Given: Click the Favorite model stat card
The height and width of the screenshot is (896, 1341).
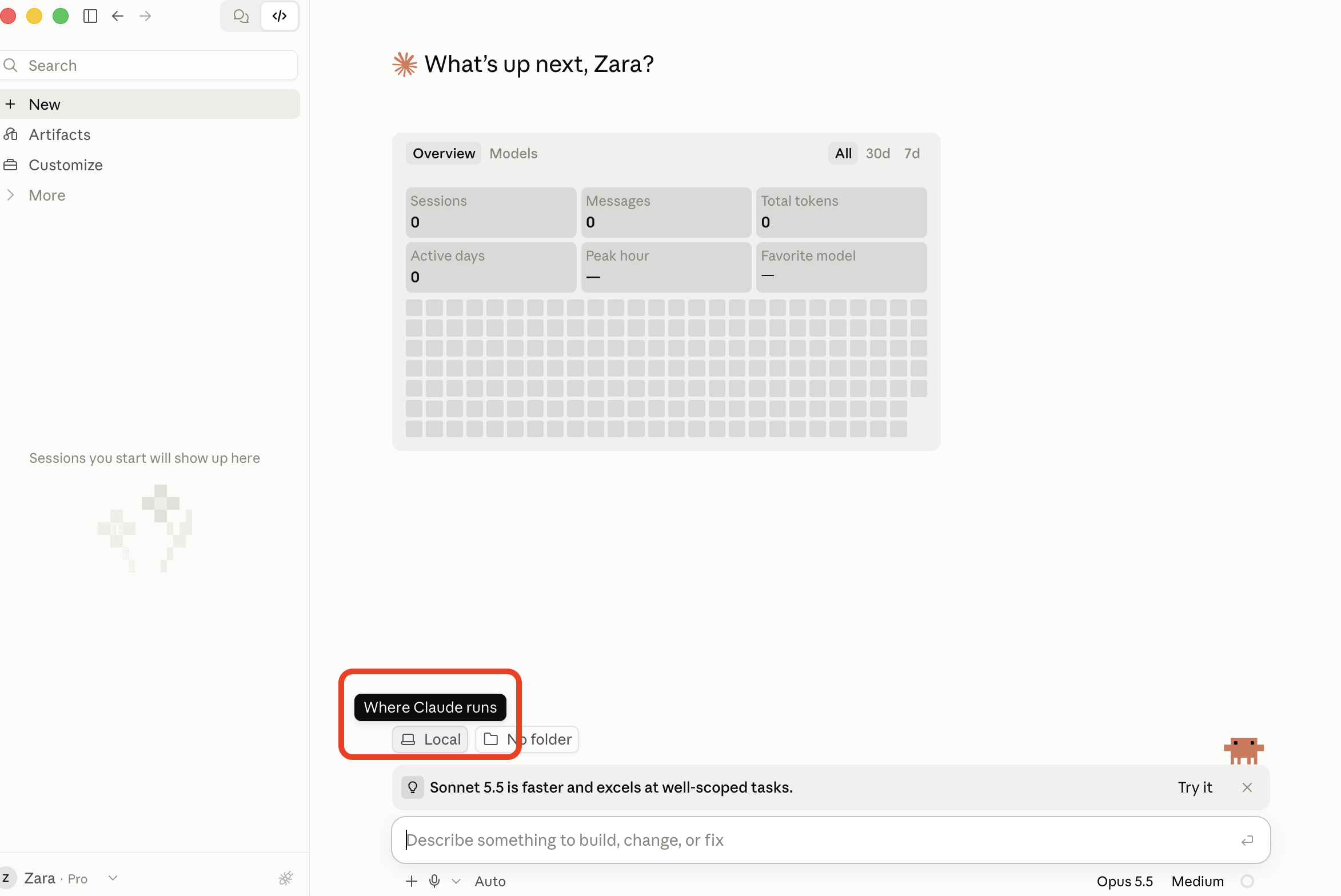Looking at the screenshot, I should (841, 267).
